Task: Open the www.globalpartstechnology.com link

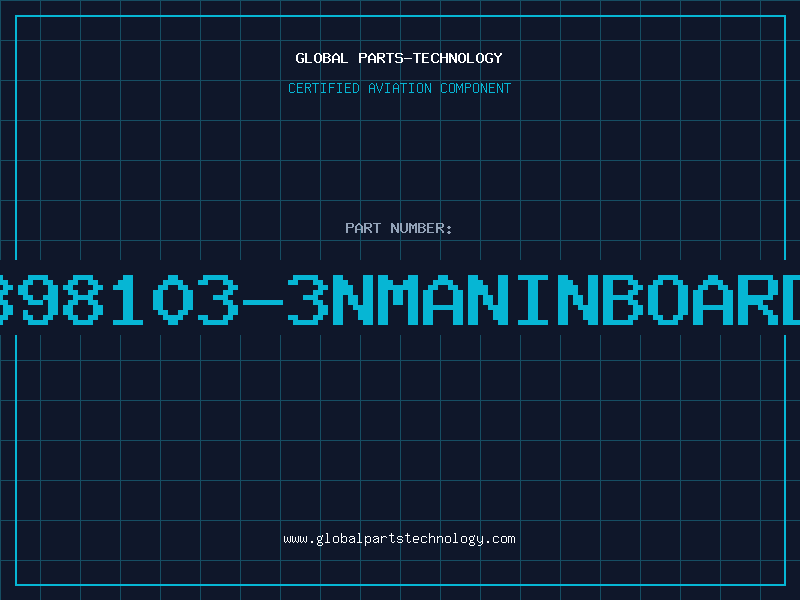Action: coord(399,539)
